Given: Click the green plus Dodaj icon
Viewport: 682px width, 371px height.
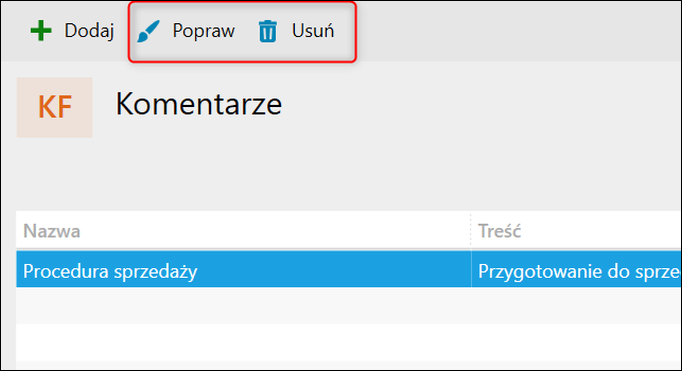Looking at the screenshot, I should point(41,31).
